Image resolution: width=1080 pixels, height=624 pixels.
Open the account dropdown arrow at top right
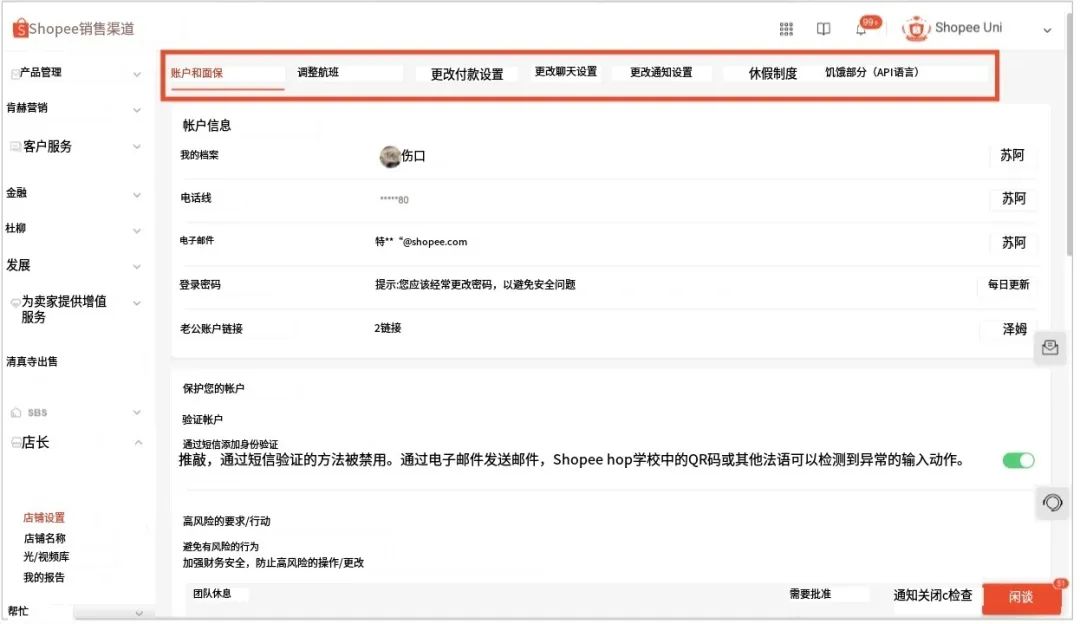(1047, 31)
